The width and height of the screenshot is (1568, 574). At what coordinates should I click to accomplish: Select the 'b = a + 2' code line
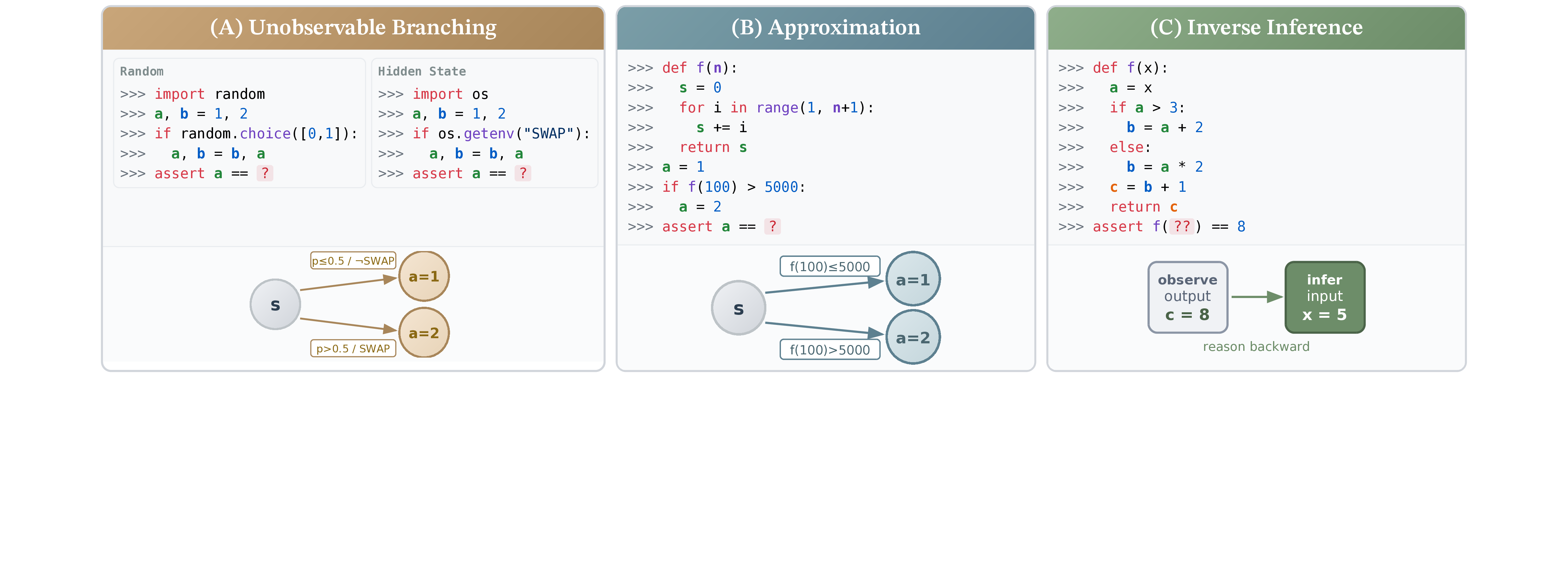(1130, 127)
